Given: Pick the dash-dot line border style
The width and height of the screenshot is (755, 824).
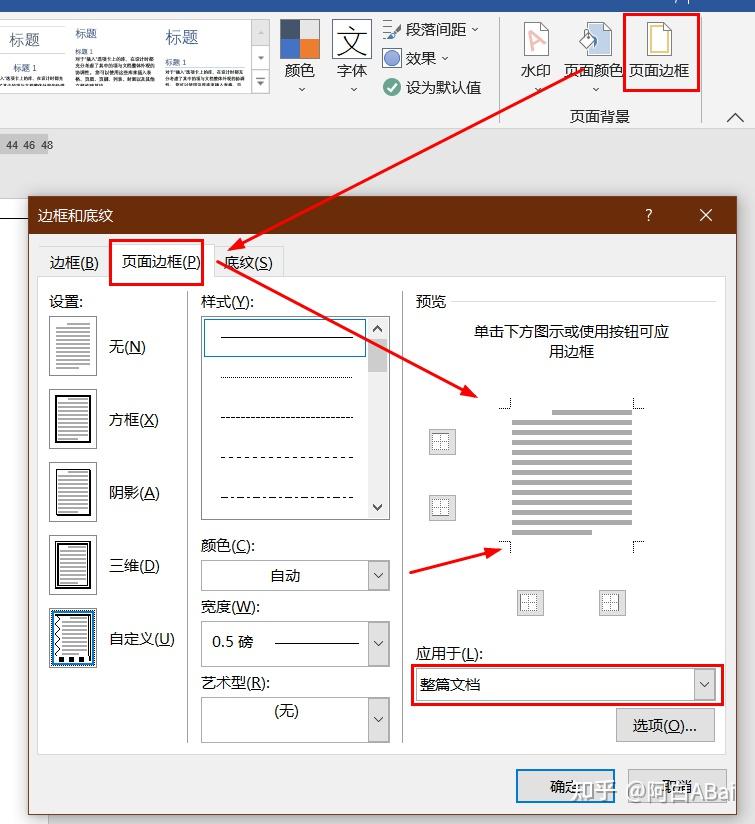Looking at the screenshot, I should 285,497.
